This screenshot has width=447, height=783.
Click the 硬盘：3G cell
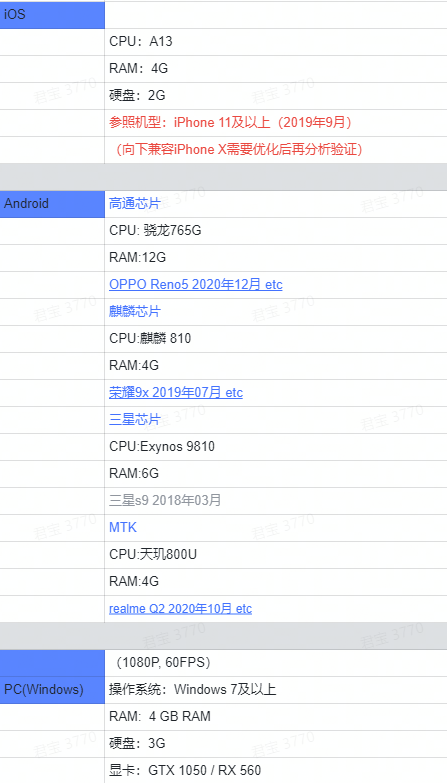[276, 744]
